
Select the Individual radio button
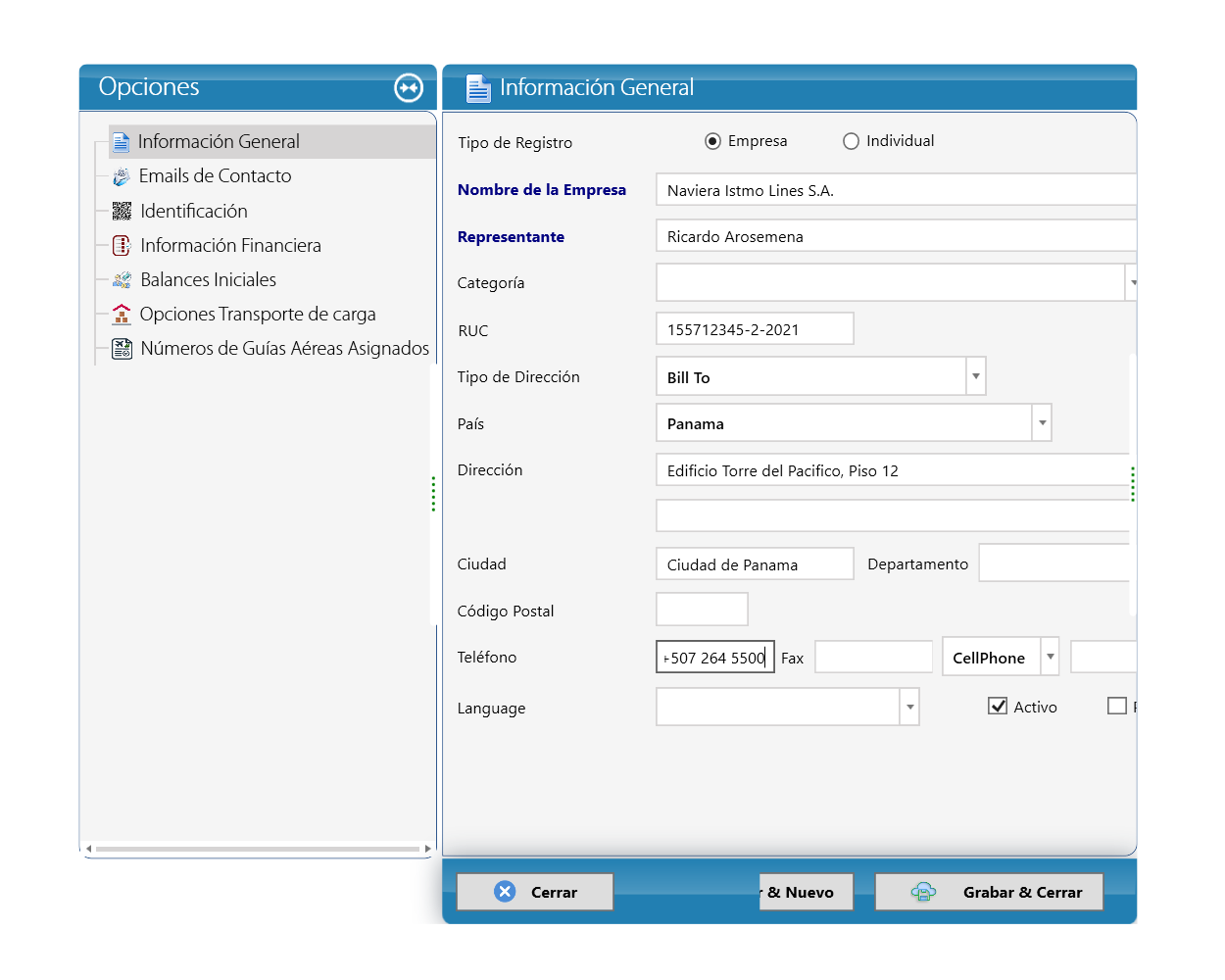point(851,141)
